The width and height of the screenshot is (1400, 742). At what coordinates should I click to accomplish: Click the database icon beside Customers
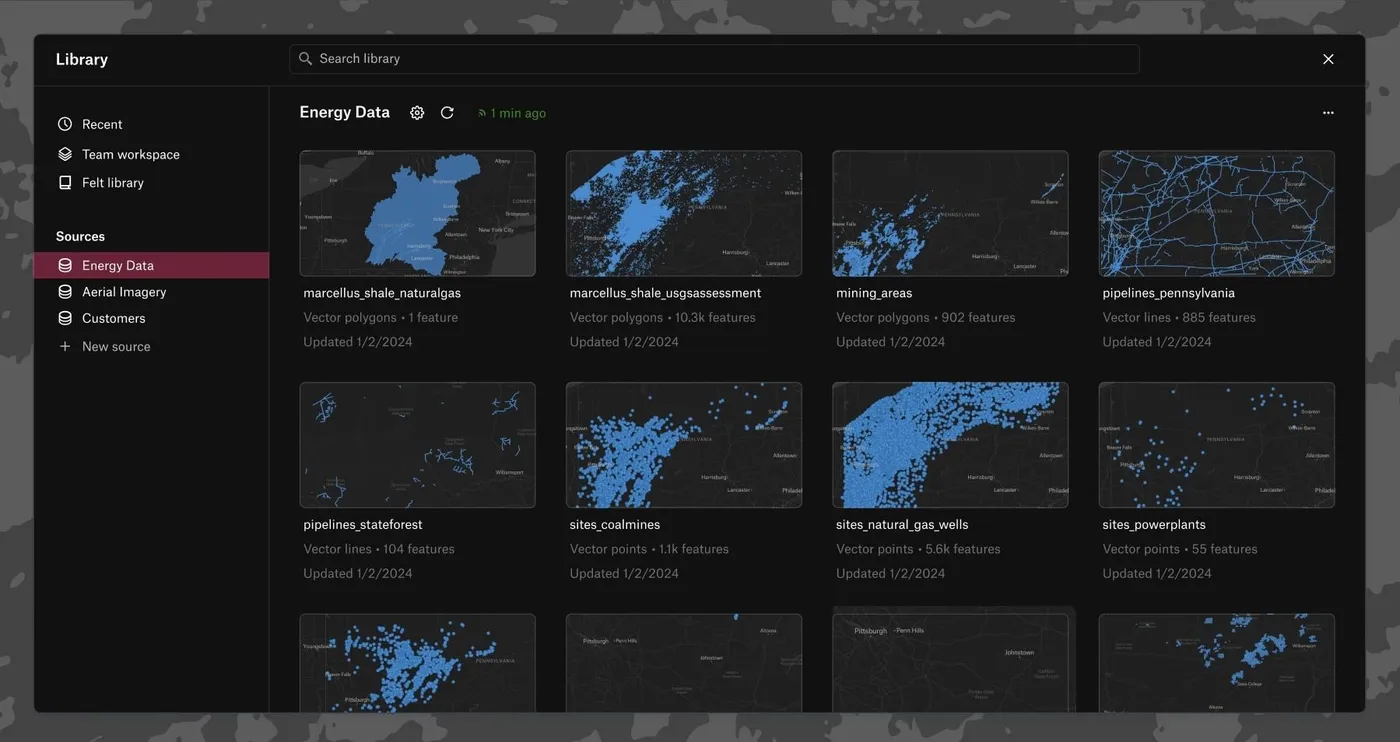(x=65, y=318)
